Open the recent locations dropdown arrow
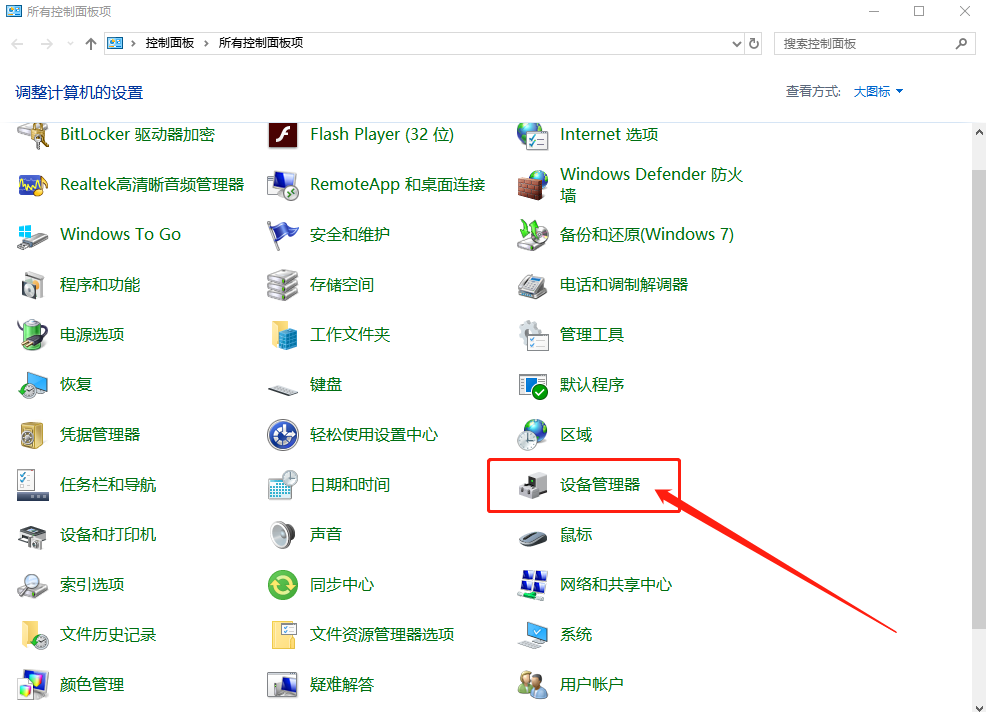This screenshot has height=712, width=986. [70, 43]
